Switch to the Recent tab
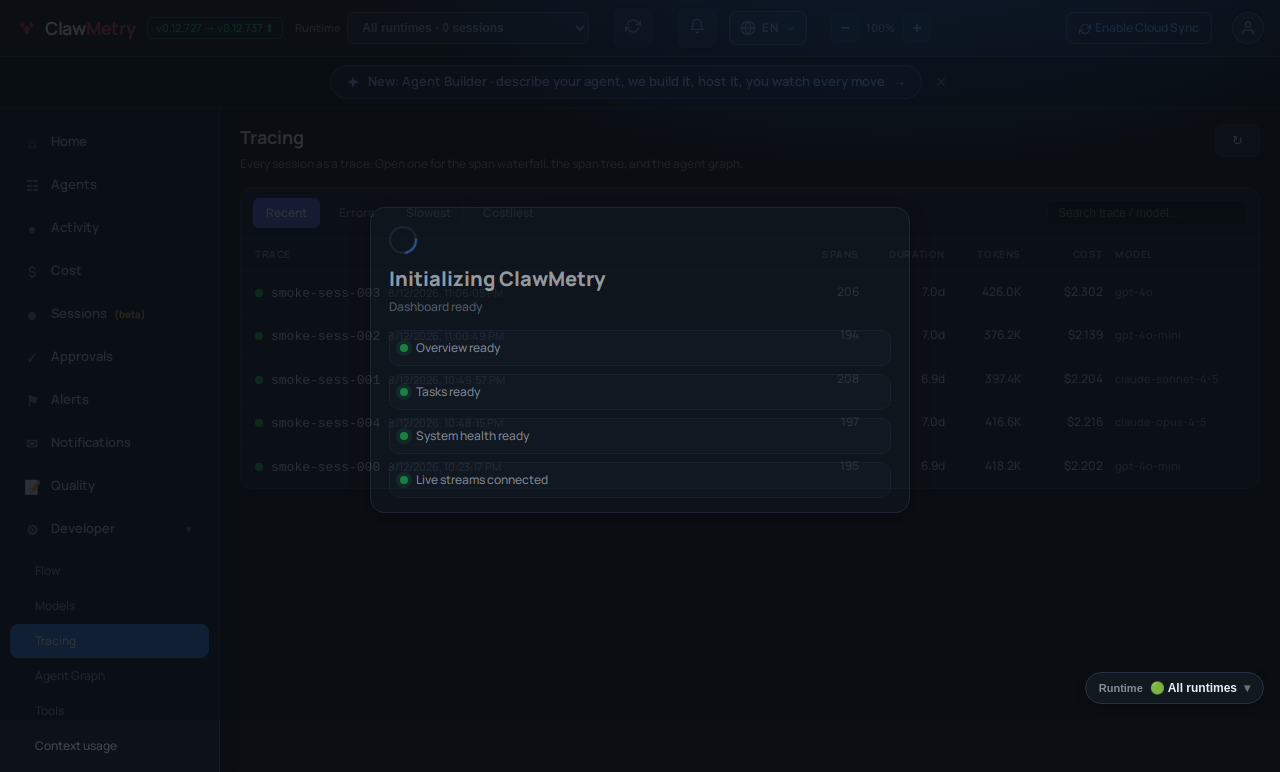This screenshot has width=1280, height=772. [286, 213]
